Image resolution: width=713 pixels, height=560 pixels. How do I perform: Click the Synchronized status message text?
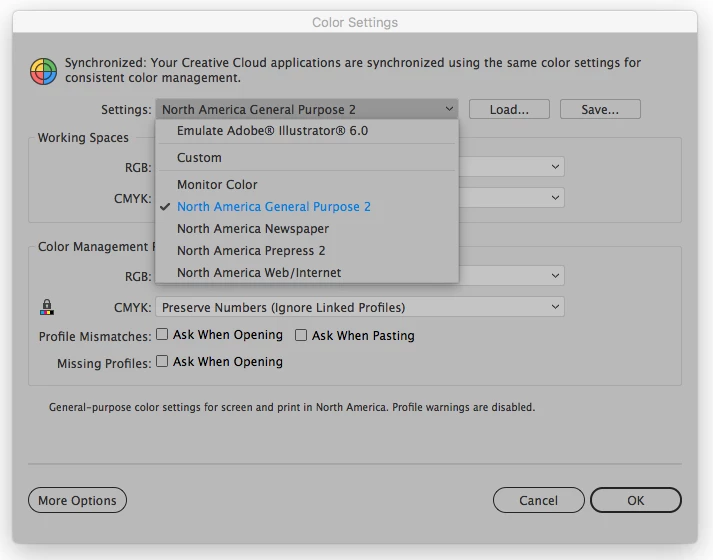pyautogui.click(x=352, y=70)
